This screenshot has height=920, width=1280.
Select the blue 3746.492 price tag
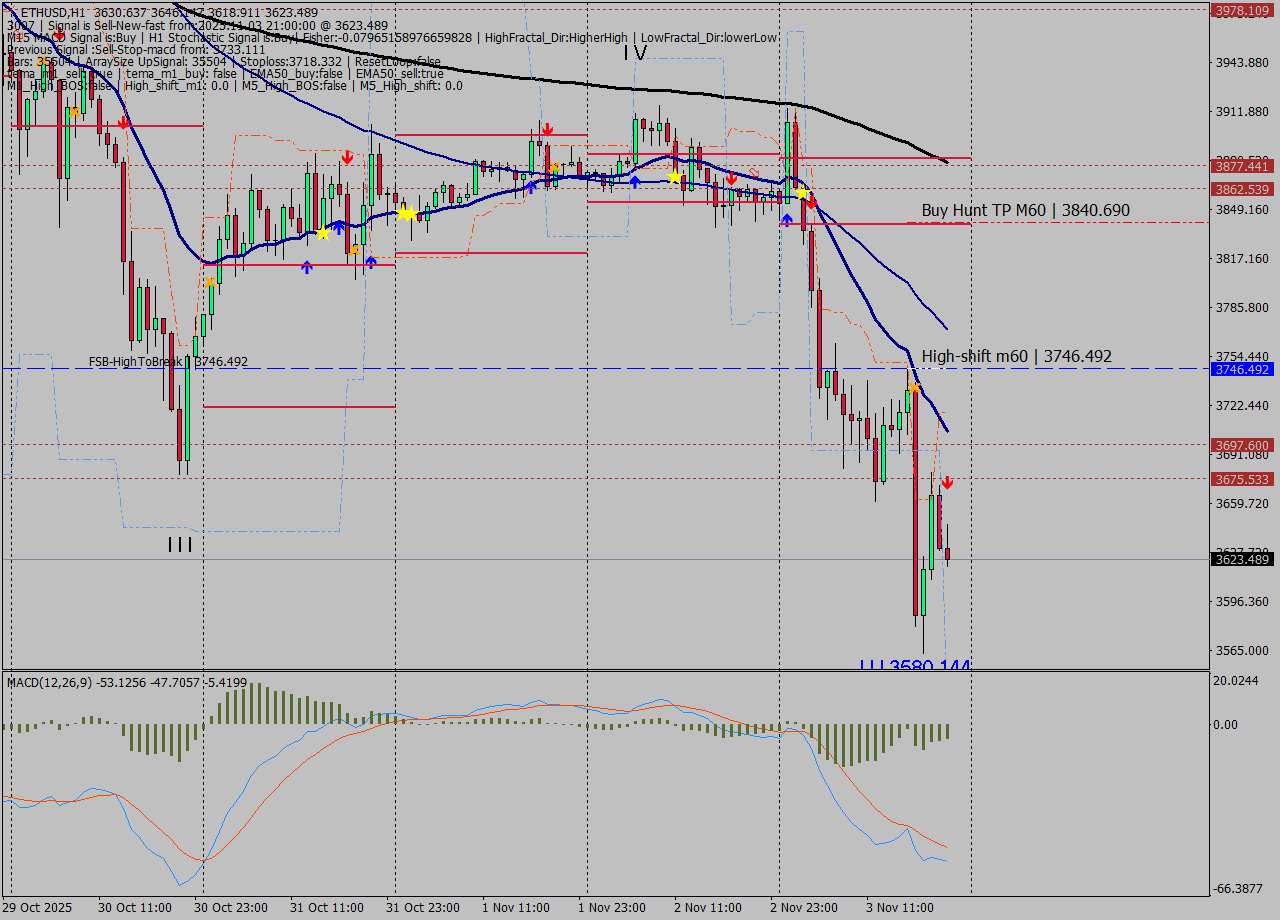pyautogui.click(x=1241, y=369)
